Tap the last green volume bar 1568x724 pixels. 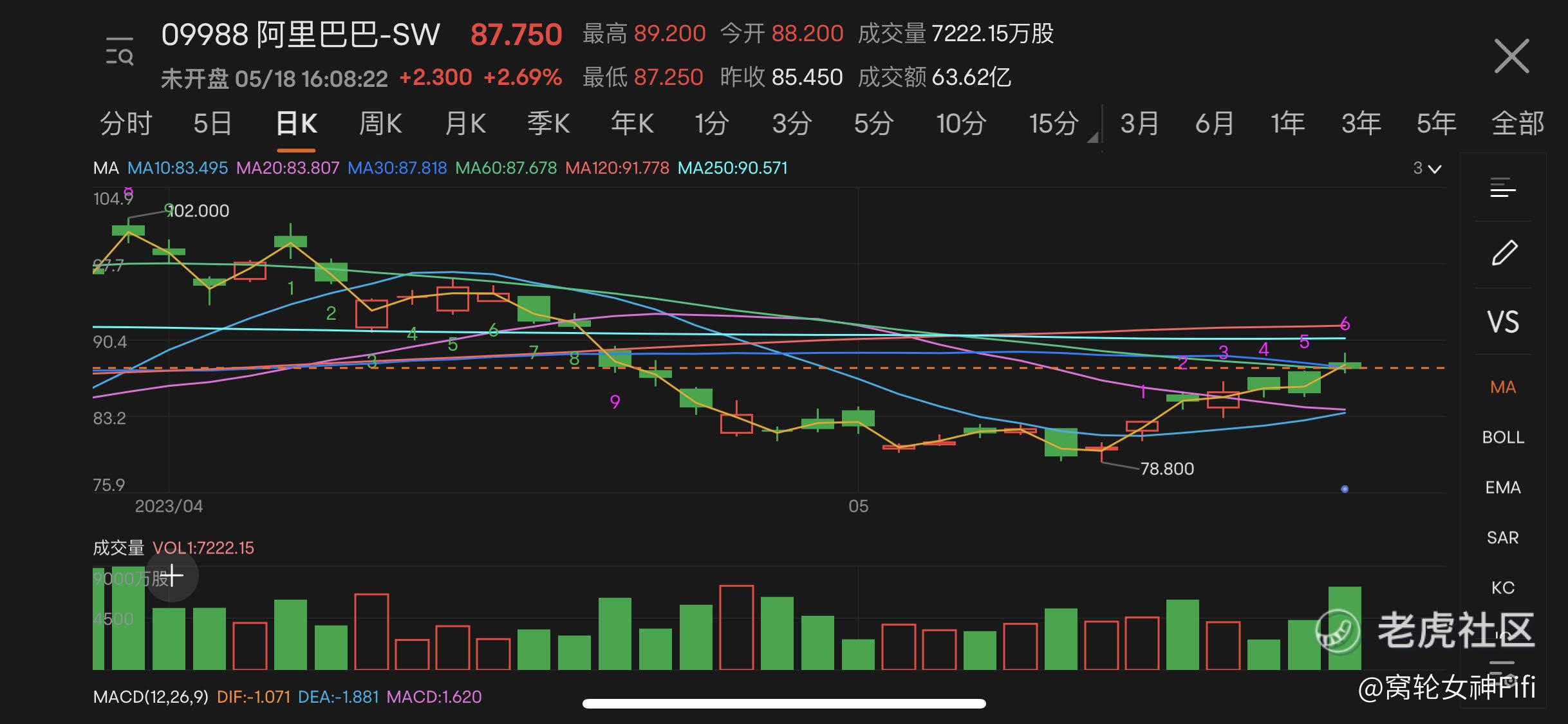pyautogui.click(x=1345, y=628)
